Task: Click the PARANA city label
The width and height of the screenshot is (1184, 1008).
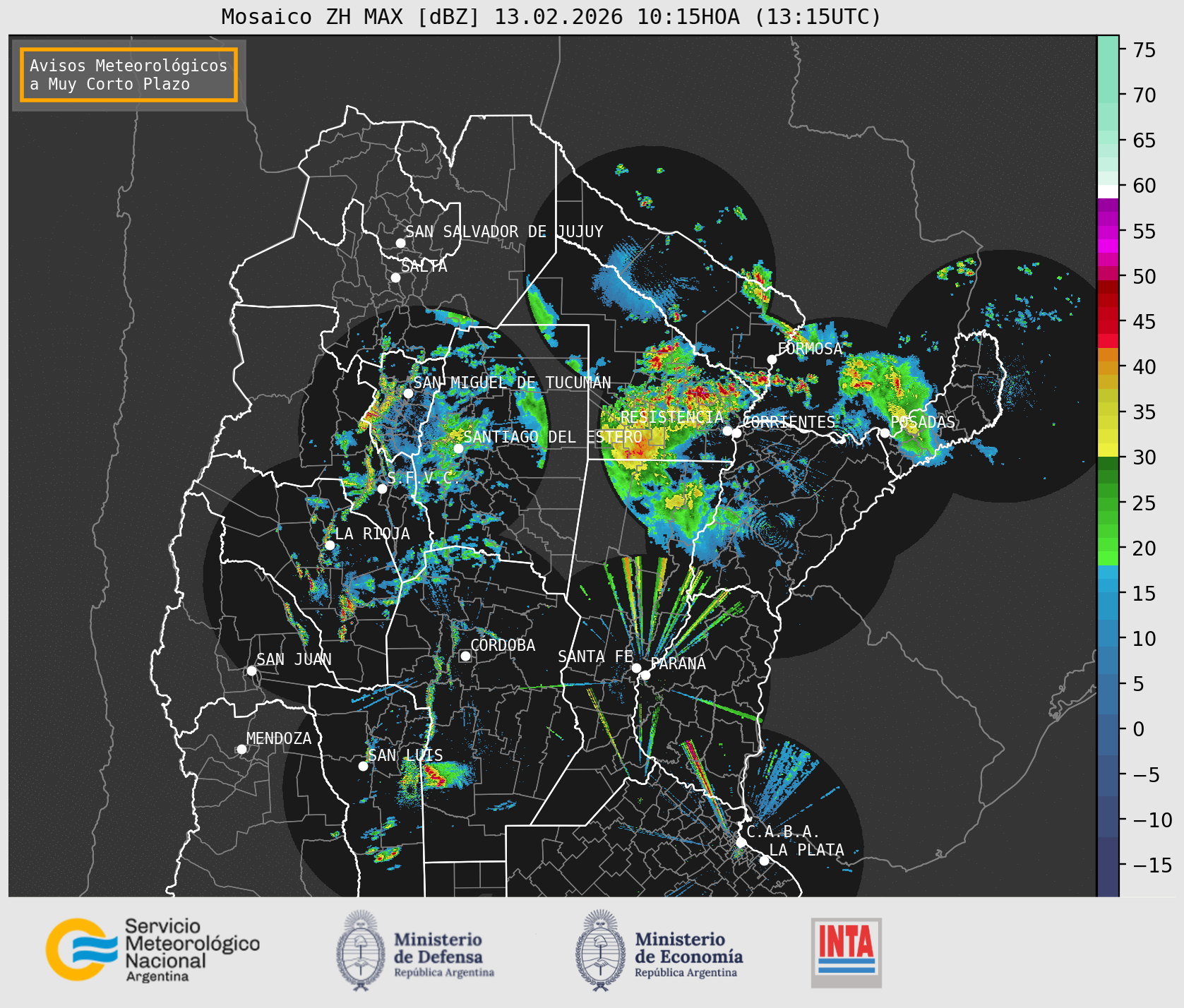Action: click(678, 664)
